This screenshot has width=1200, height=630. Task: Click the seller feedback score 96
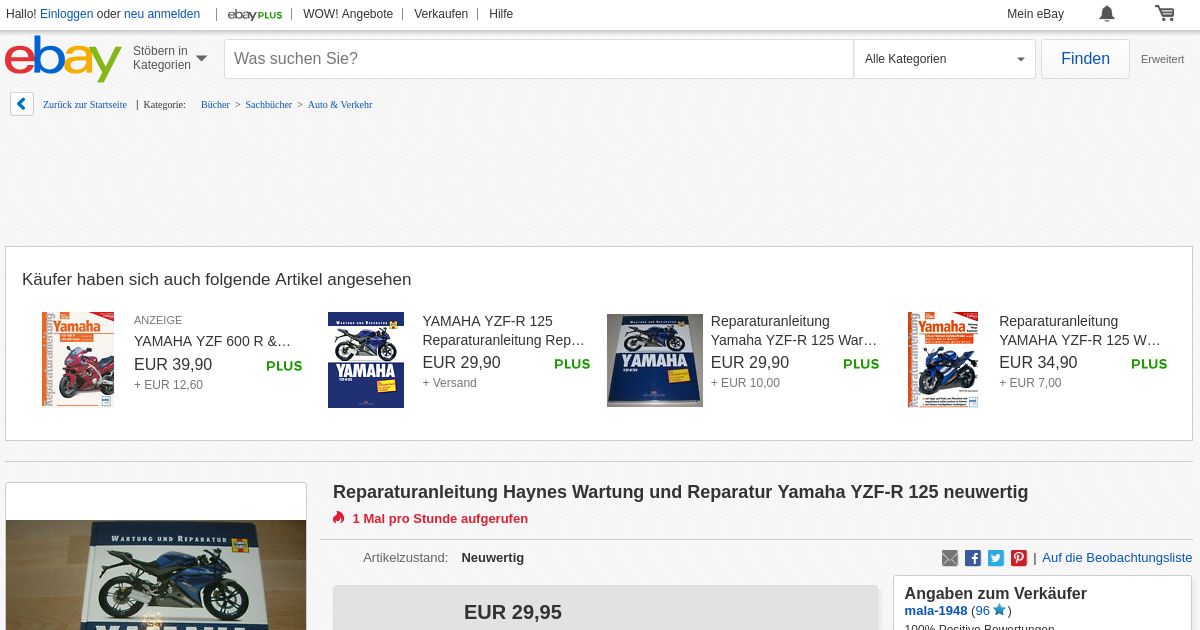coord(982,611)
